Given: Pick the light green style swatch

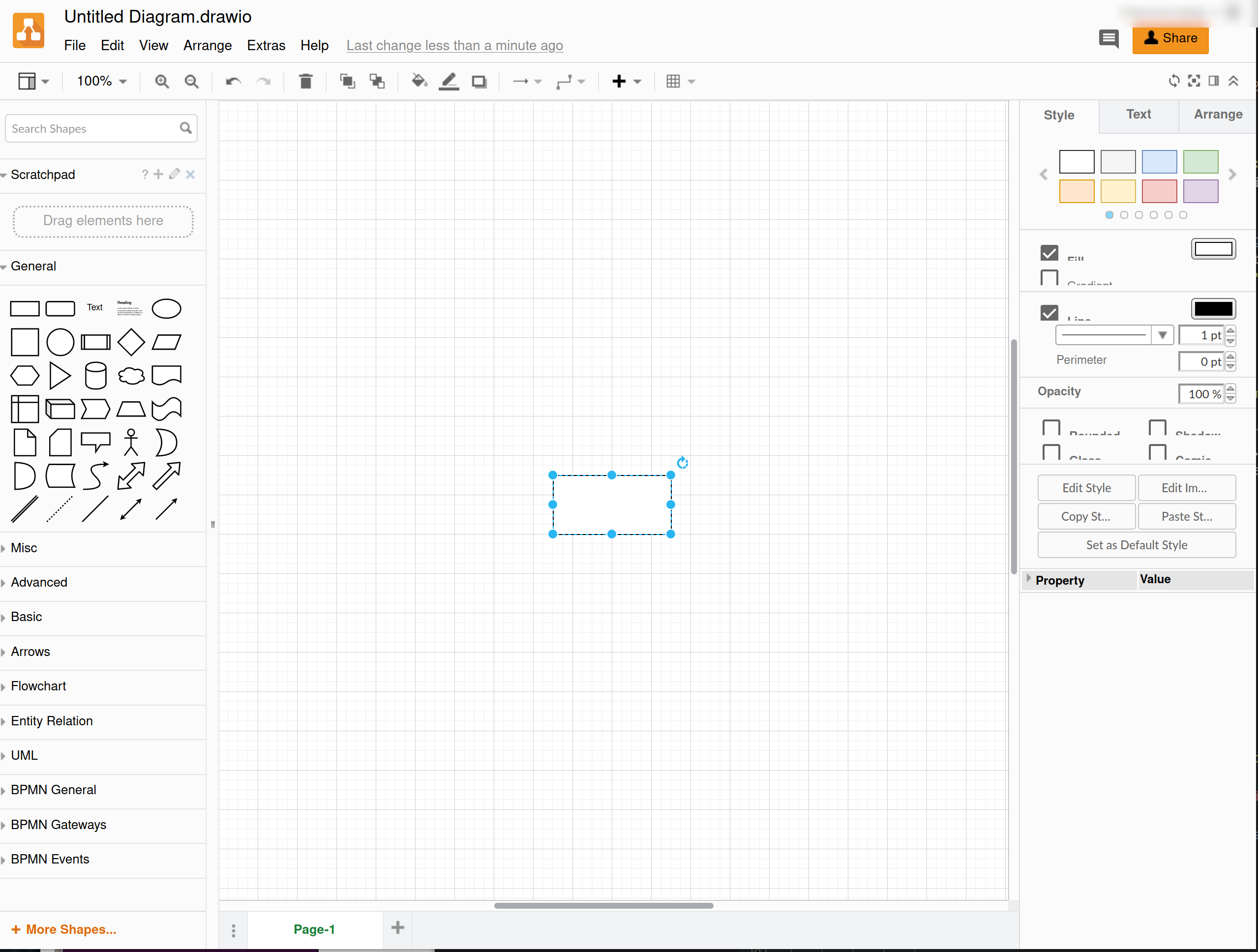Looking at the screenshot, I should 1200,161.
